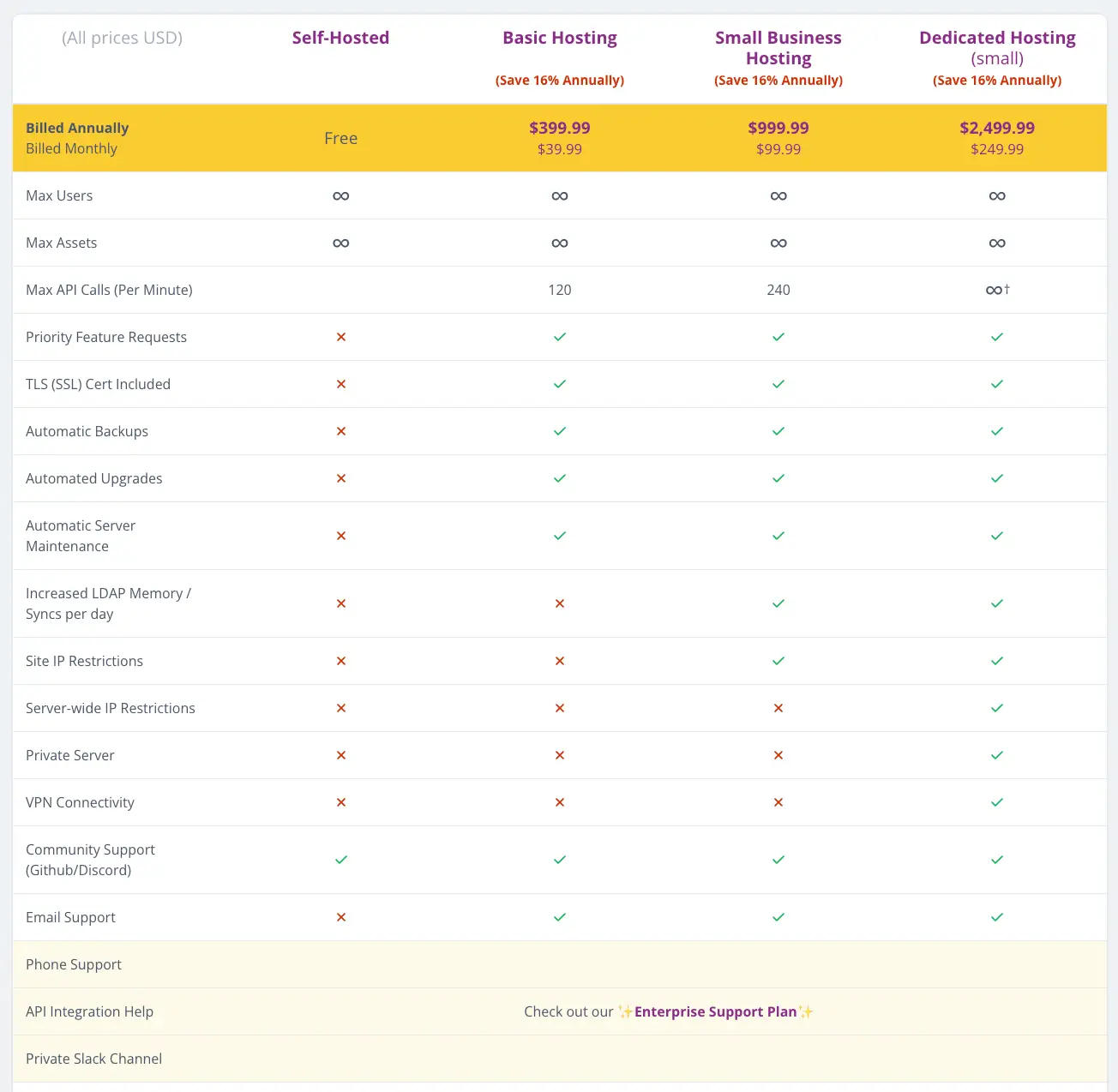Click Dedicated Hosting infinity symbol for Max API Calls
The height and width of the screenshot is (1092, 1118).
[995, 291]
